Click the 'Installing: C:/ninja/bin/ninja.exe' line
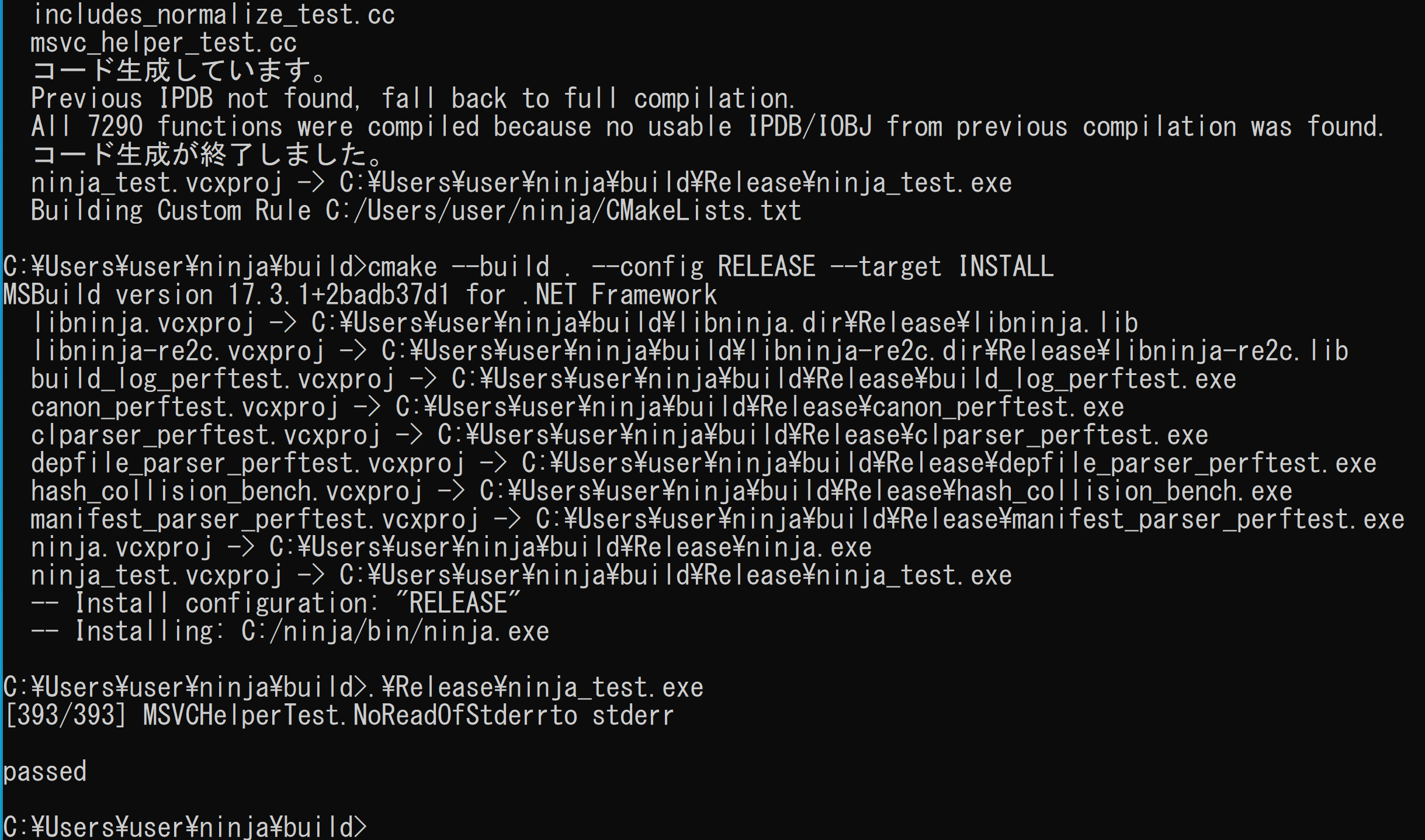Image resolution: width=1425 pixels, height=840 pixels. click(x=290, y=631)
